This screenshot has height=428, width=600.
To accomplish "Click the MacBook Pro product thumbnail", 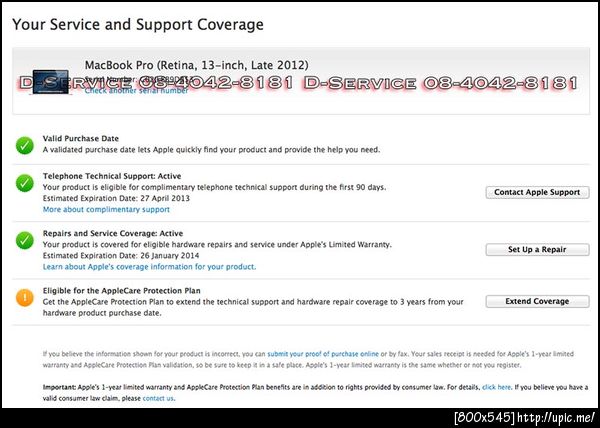I will [51, 82].
